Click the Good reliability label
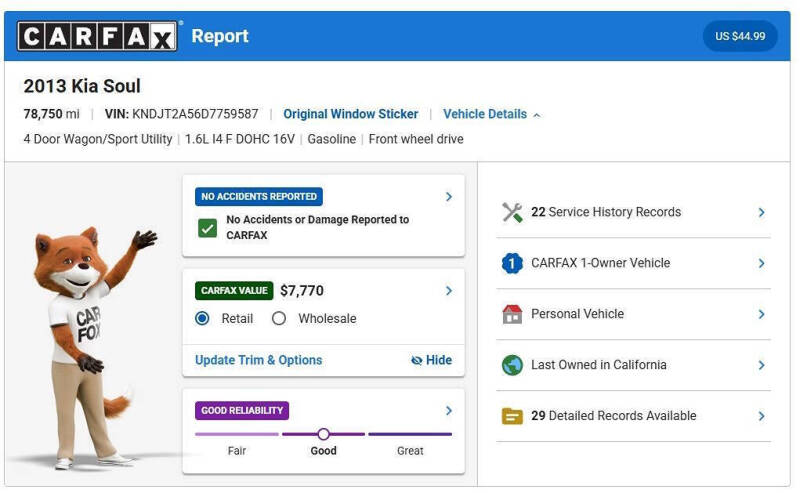The width and height of the screenshot is (800, 493). (323, 451)
